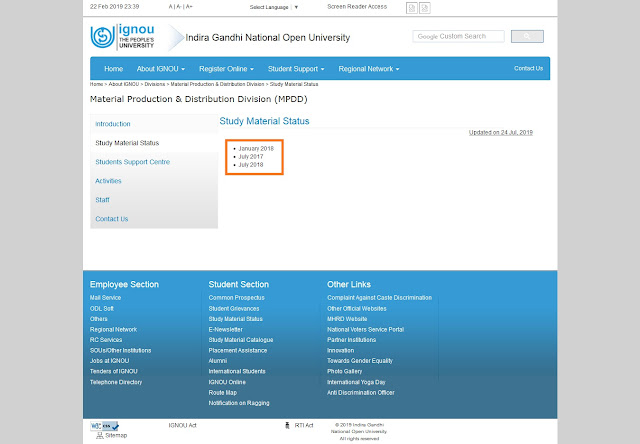Open Common Prospectus link
This screenshot has height=444, width=640.
(x=237, y=298)
